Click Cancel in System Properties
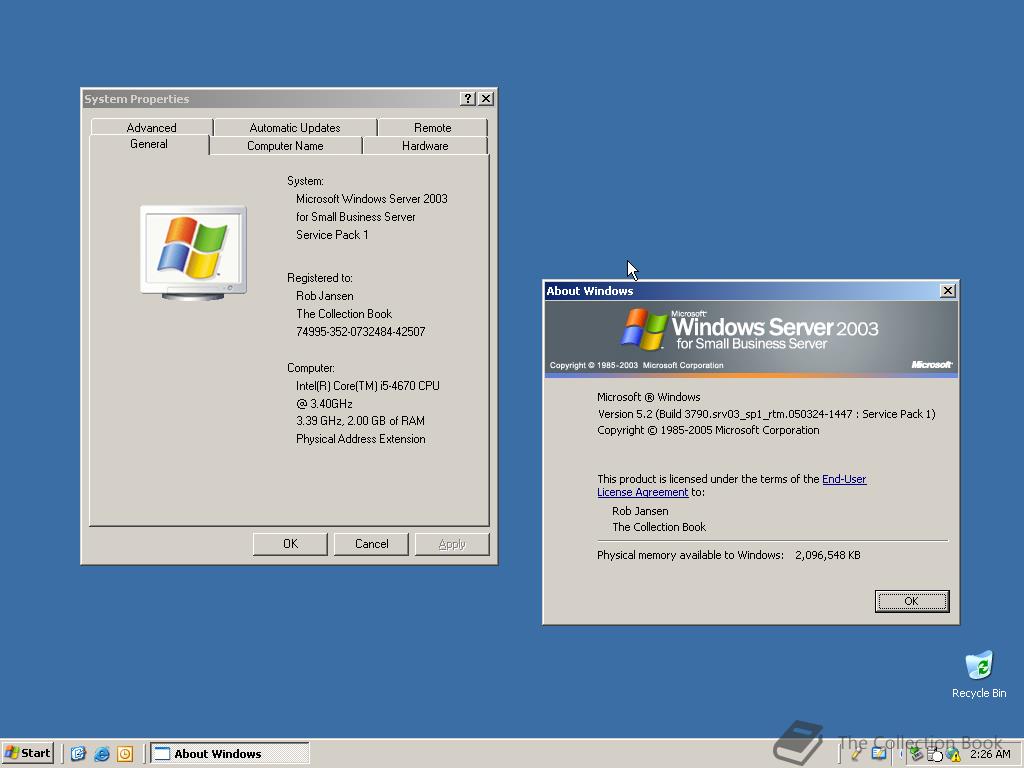Image resolution: width=1024 pixels, height=768 pixels. click(371, 544)
